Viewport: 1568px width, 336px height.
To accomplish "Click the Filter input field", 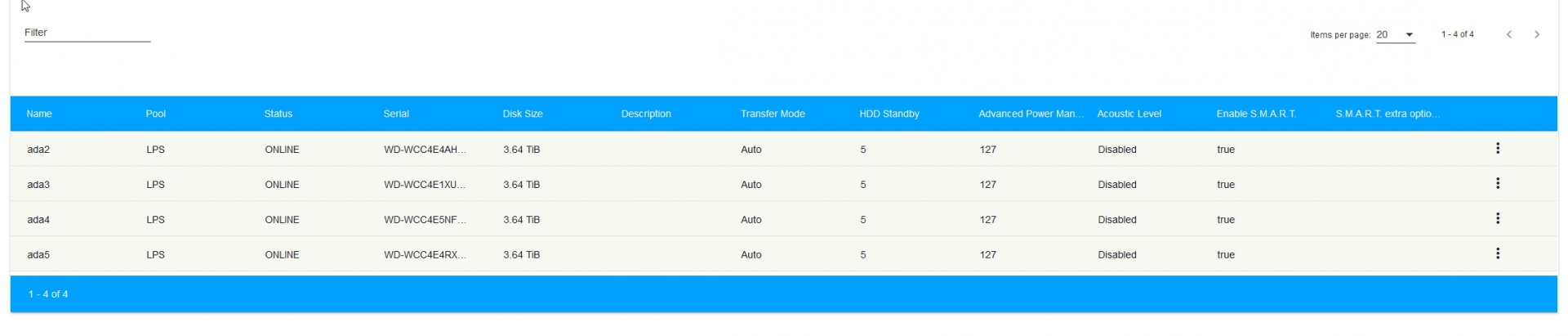I will [87, 33].
